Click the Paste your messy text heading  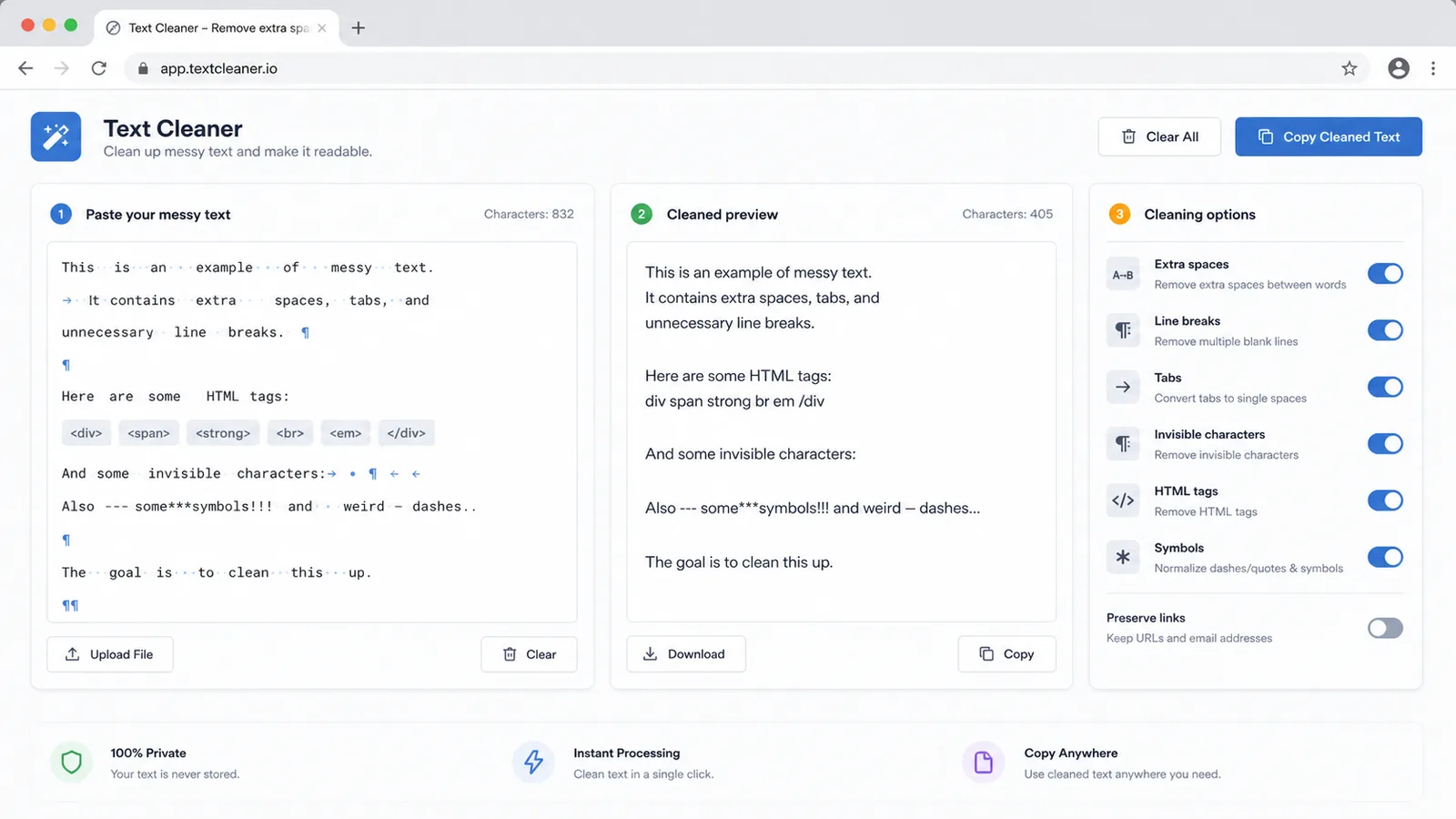157,215
